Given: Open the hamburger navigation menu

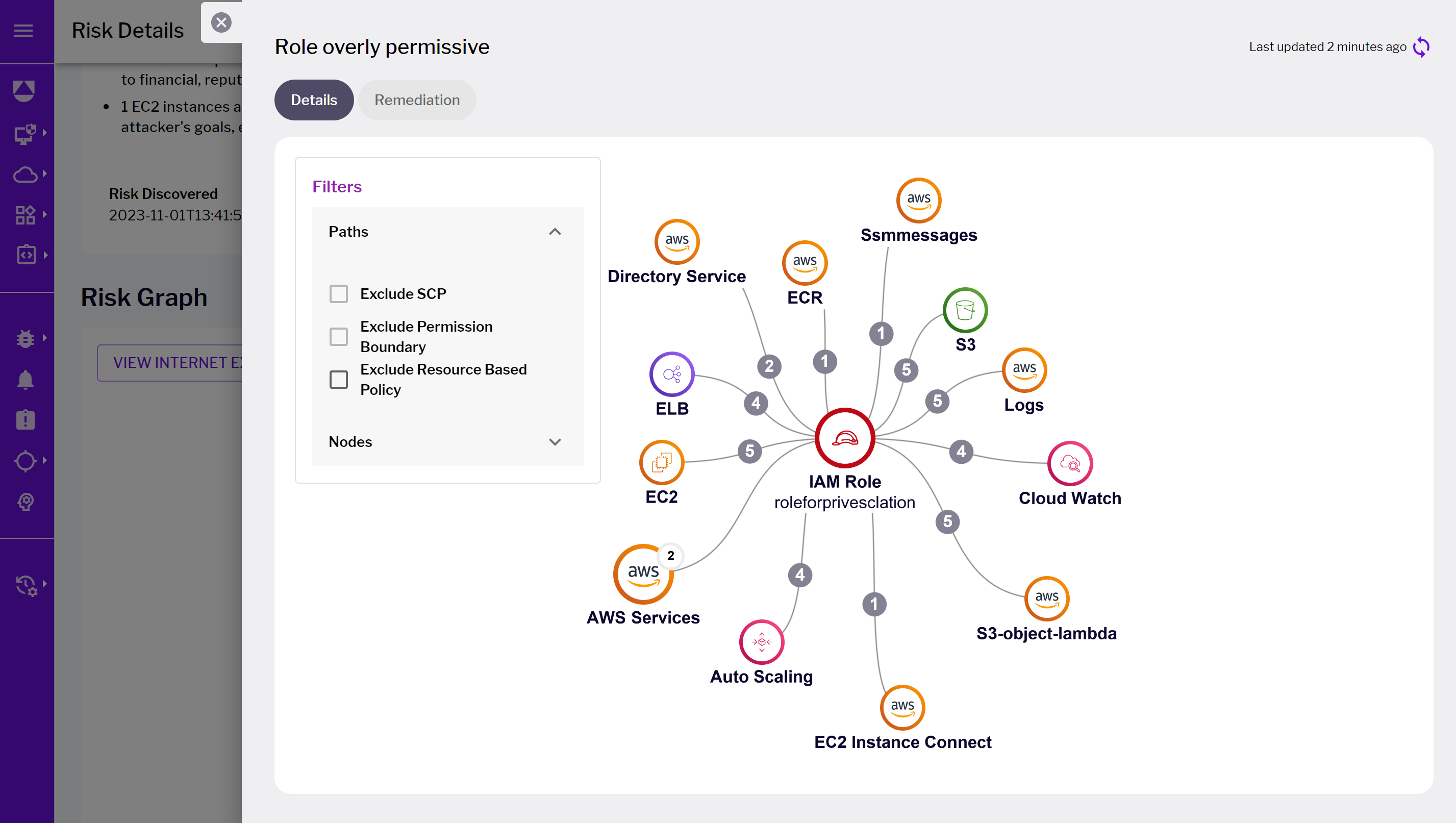Looking at the screenshot, I should (23, 31).
